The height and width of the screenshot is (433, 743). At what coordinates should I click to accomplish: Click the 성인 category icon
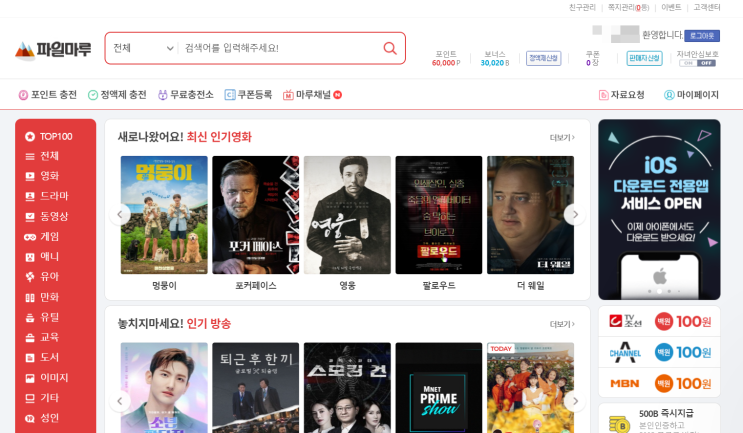30,418
